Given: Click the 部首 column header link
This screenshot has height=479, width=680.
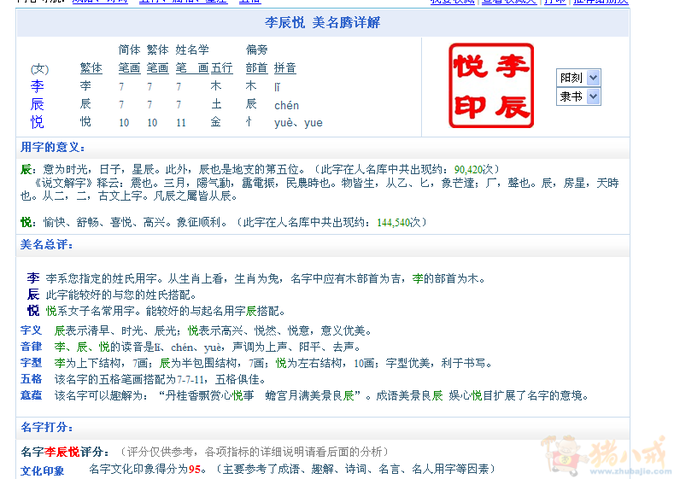Looking at the screenshot, I should click(257, 68).
